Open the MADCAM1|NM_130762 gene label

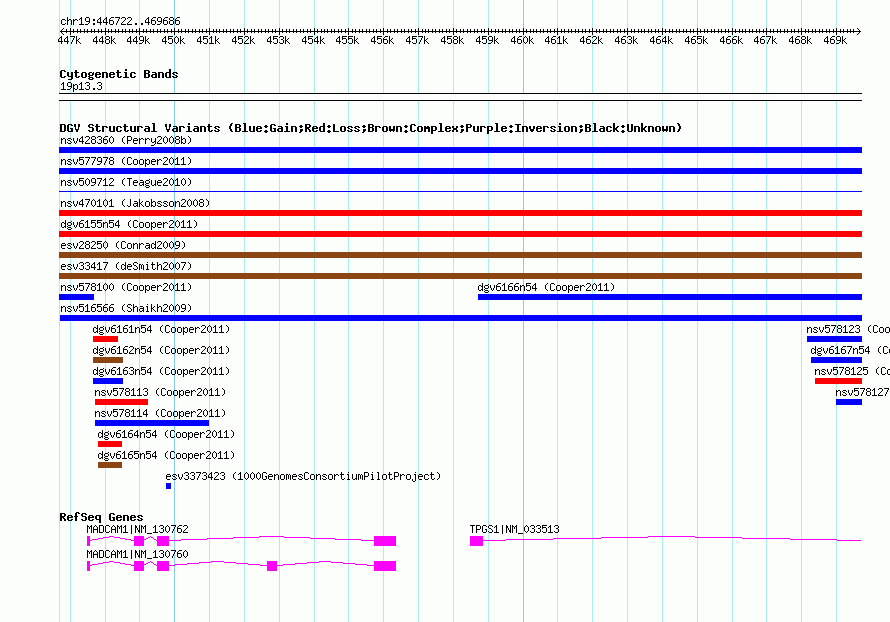click(137, 529)
